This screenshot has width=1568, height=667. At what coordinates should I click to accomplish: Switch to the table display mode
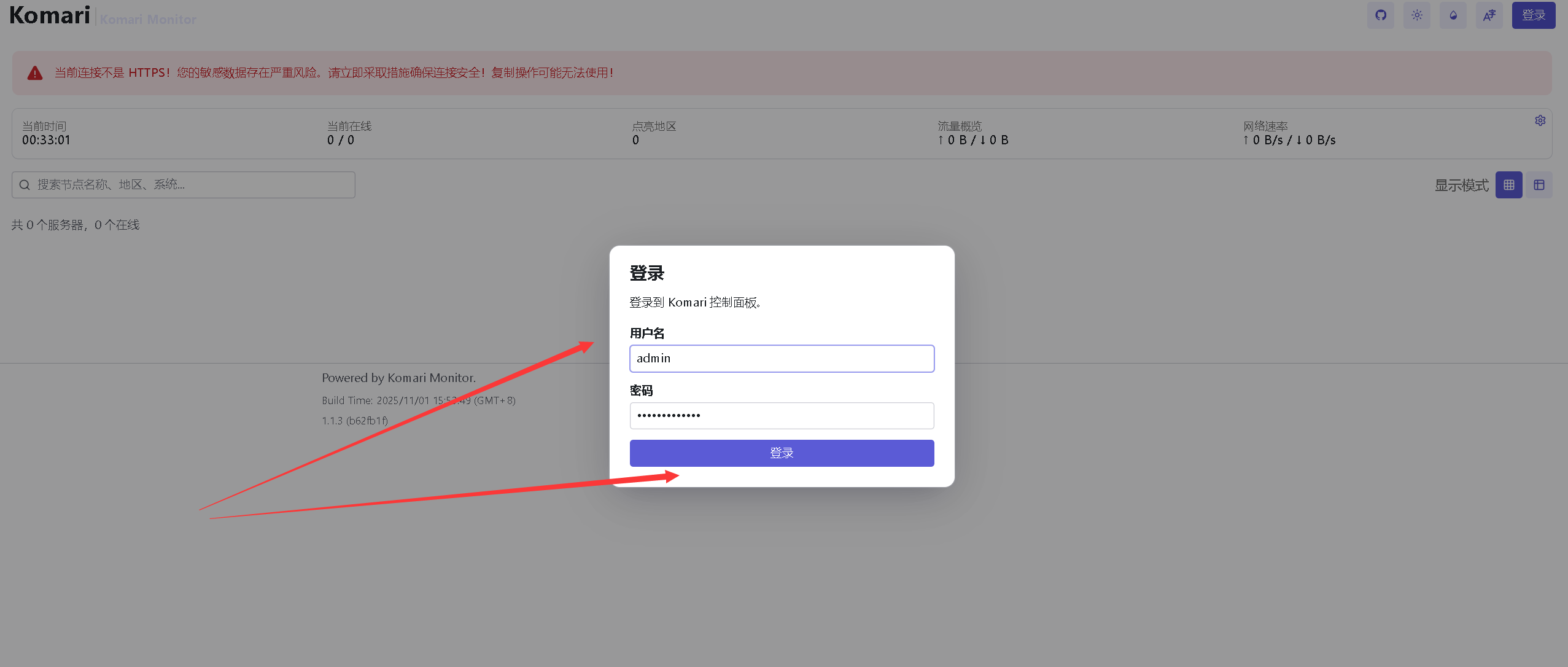[x=1539, y=184]
